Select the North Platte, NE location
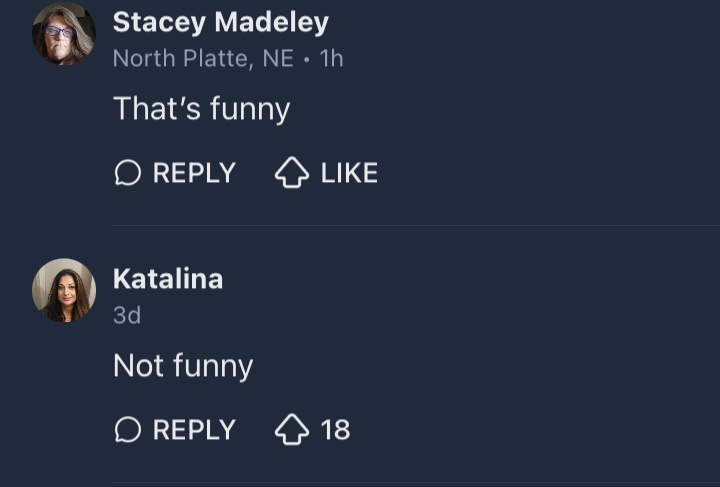 tap(203, 58)
